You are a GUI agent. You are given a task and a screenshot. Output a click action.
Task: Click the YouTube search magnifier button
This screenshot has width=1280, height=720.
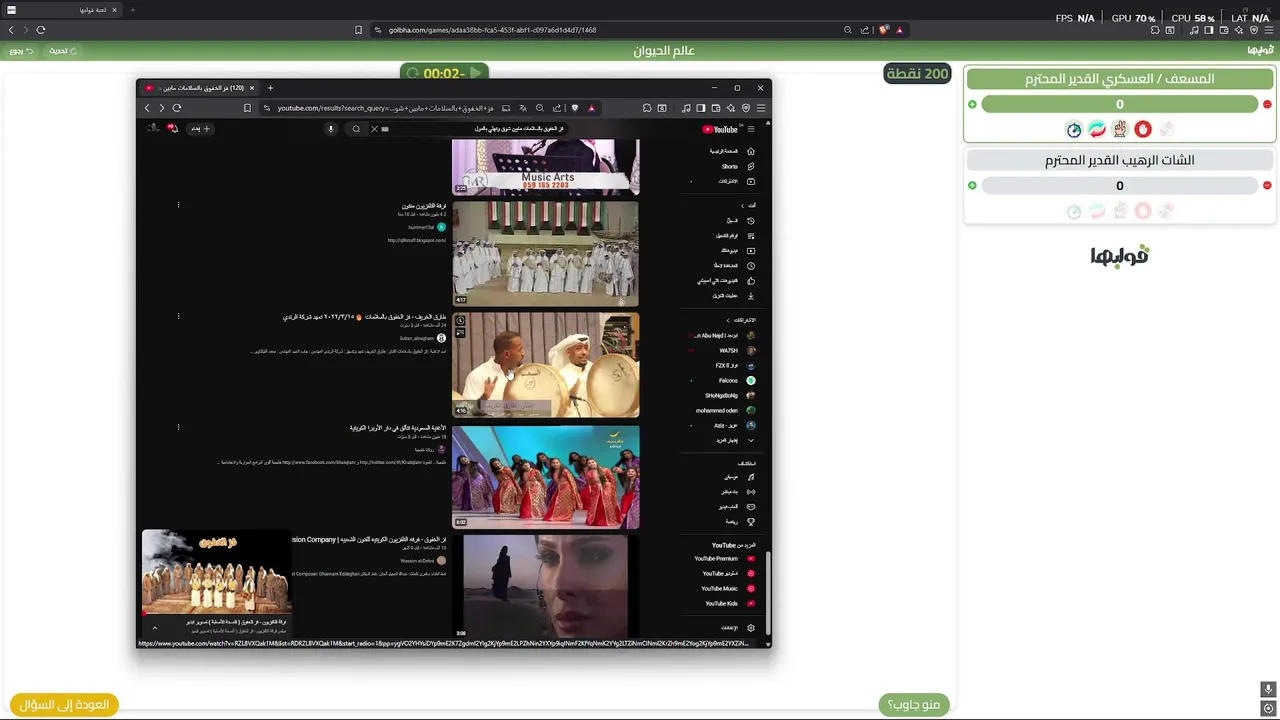point(356,129)
